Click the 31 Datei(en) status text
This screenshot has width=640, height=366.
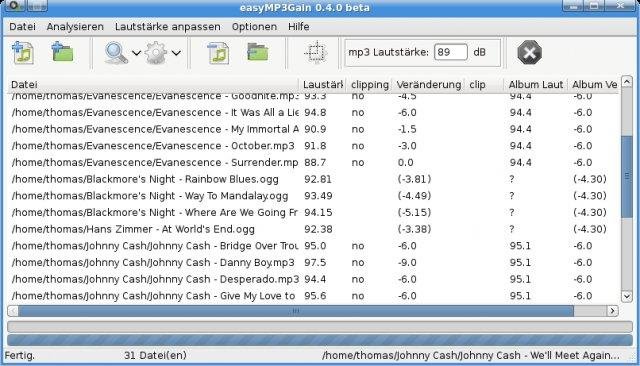[155, 355]
